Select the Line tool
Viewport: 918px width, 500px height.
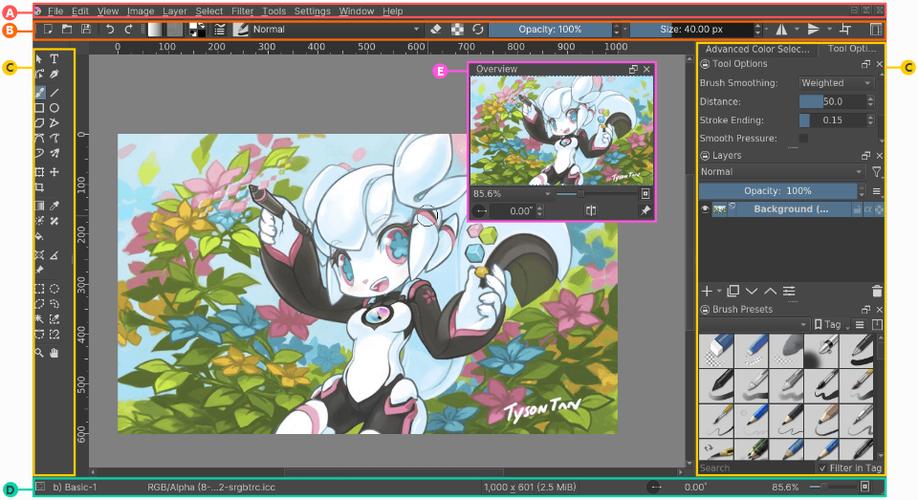pos(54,93)
